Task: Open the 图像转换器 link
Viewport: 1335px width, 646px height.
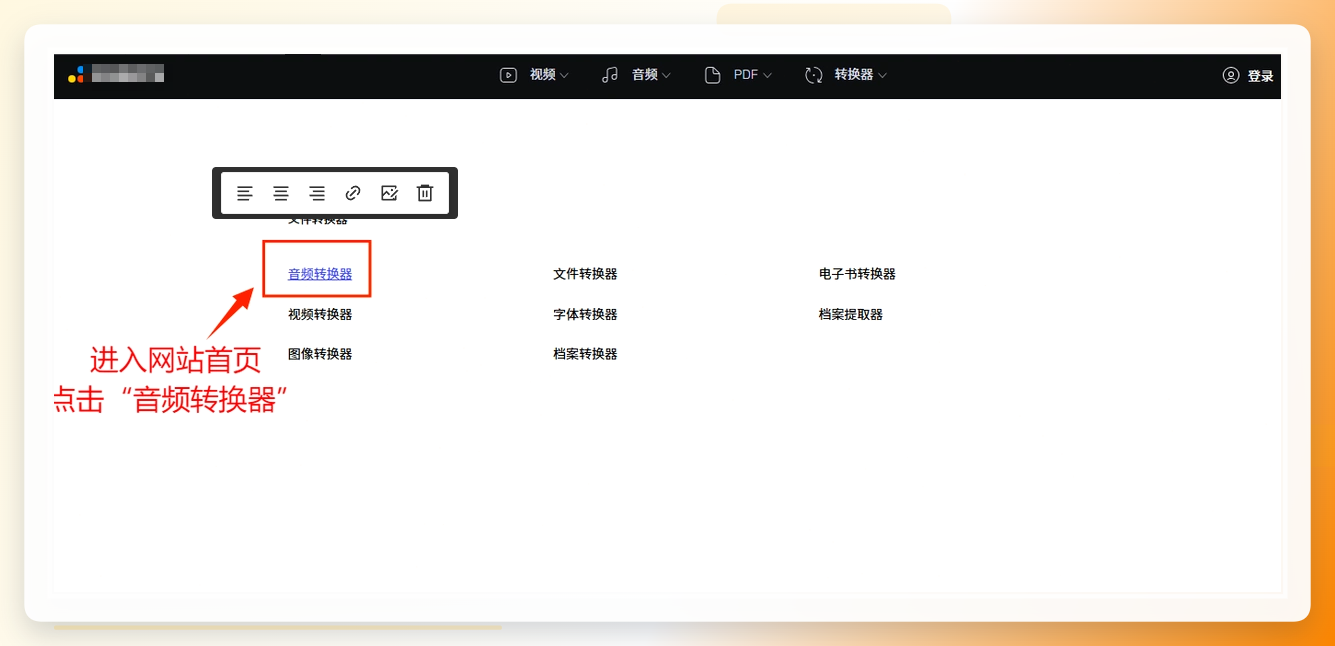Action: [x=320, y=354]
